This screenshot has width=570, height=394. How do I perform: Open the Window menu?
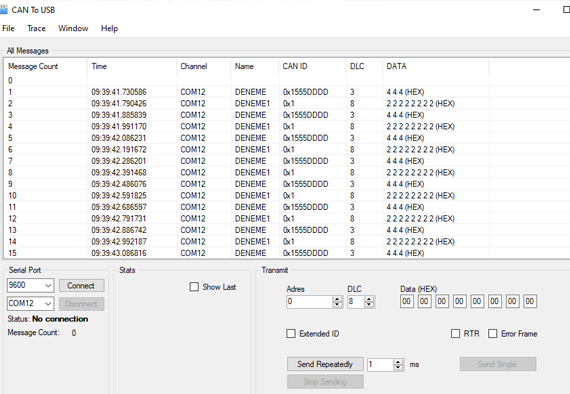click(x=73, y=28)
